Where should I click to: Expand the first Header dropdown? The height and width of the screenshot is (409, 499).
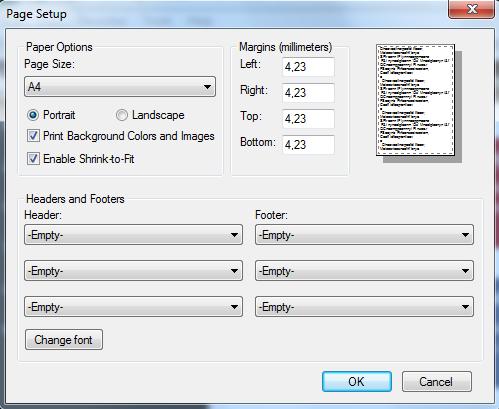[x=133, y=235]
